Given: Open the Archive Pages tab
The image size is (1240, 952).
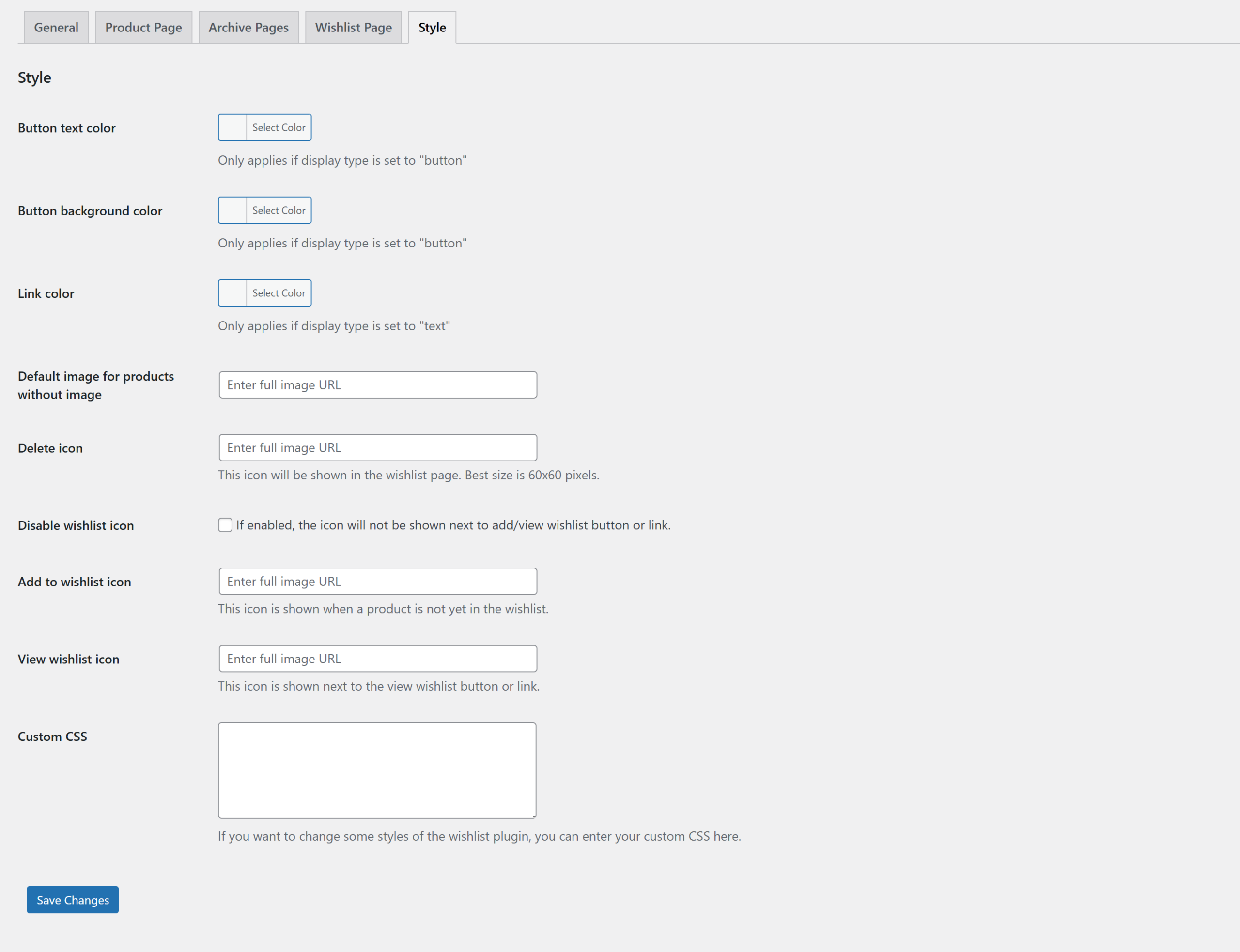Looking at the screenshot, I should coord(248,27).
